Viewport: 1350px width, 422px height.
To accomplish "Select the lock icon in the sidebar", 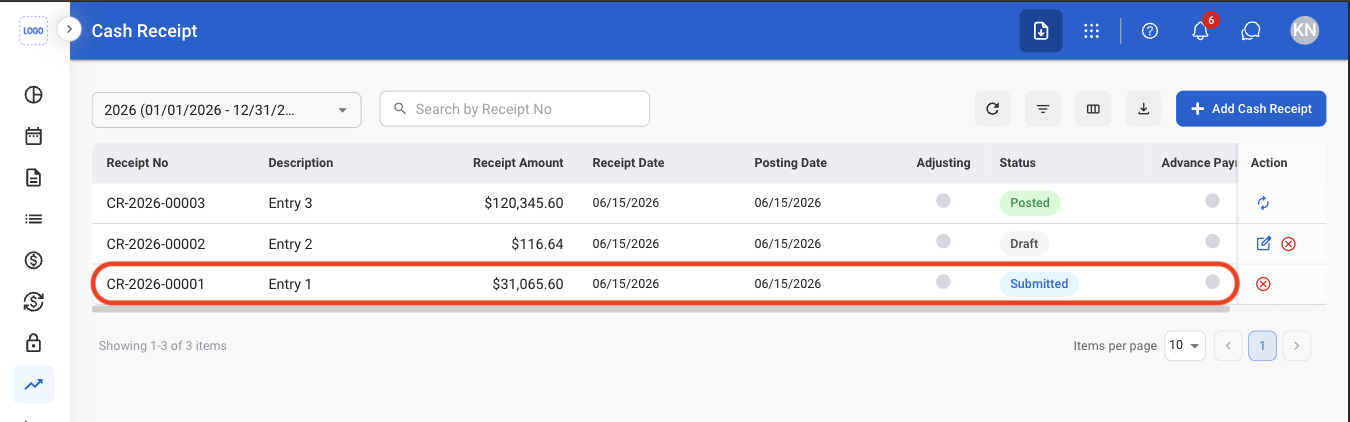I will (x=33, y=343).
